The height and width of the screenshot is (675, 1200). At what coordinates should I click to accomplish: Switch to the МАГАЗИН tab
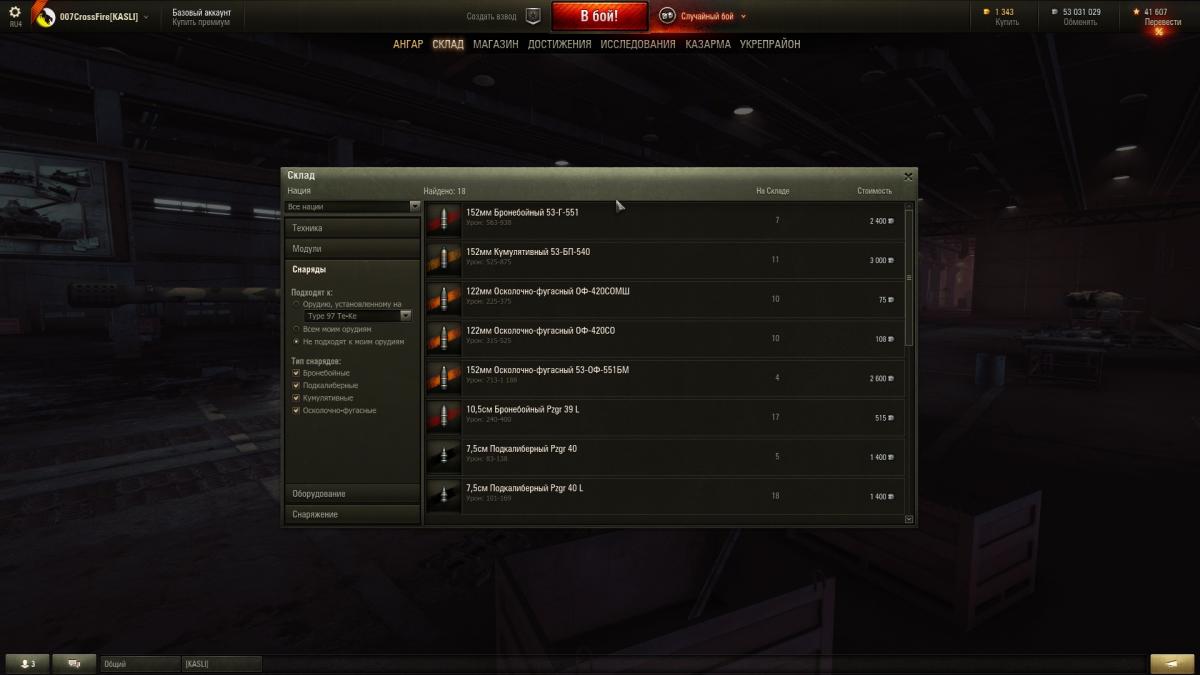coord(496,44)
